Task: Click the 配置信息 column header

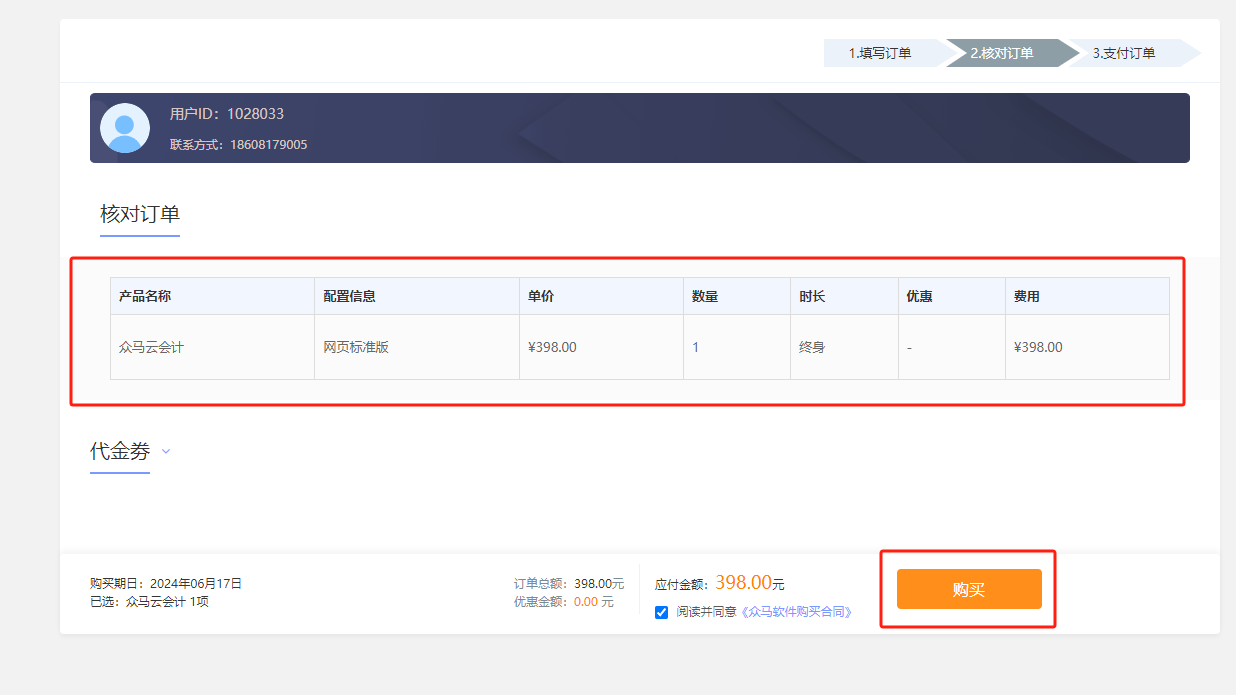Action: pyautogui.click(x=417, y=296)
